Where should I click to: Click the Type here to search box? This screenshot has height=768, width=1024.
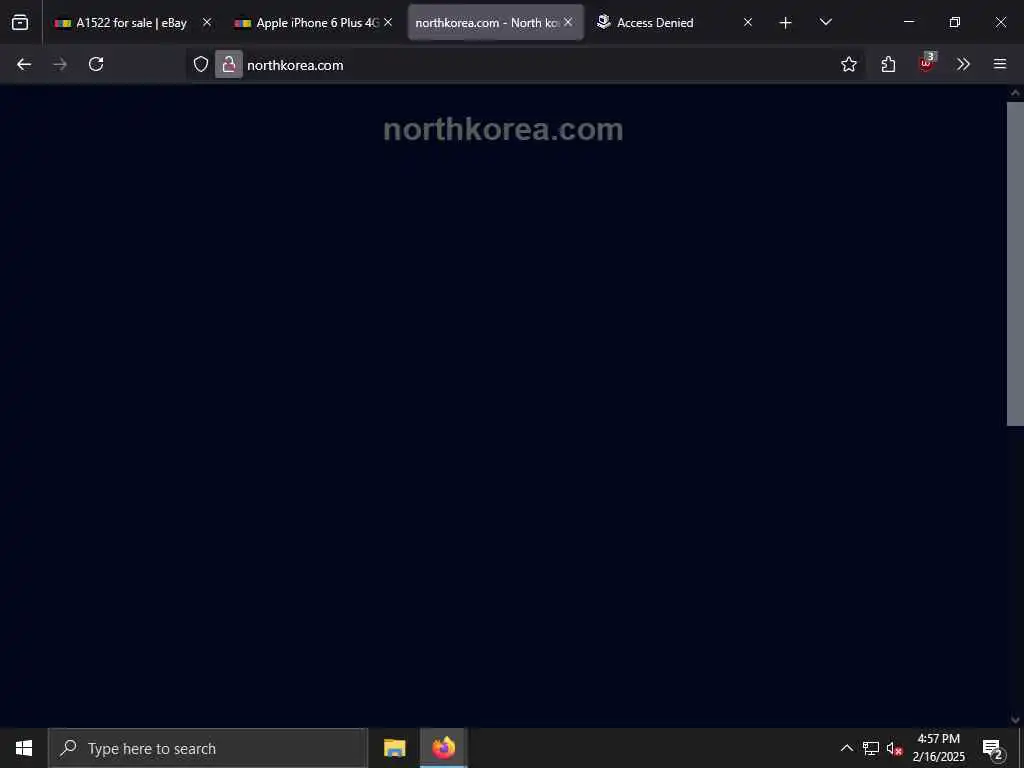click(208, 748)
